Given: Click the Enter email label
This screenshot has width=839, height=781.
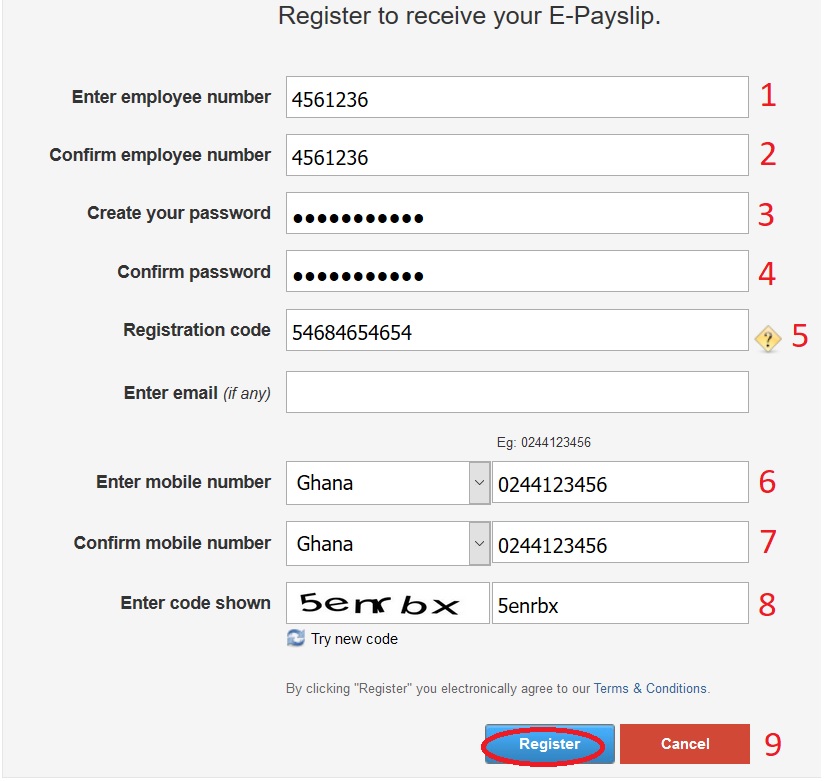Looking at the screenshot, I should tap(197, 393).
